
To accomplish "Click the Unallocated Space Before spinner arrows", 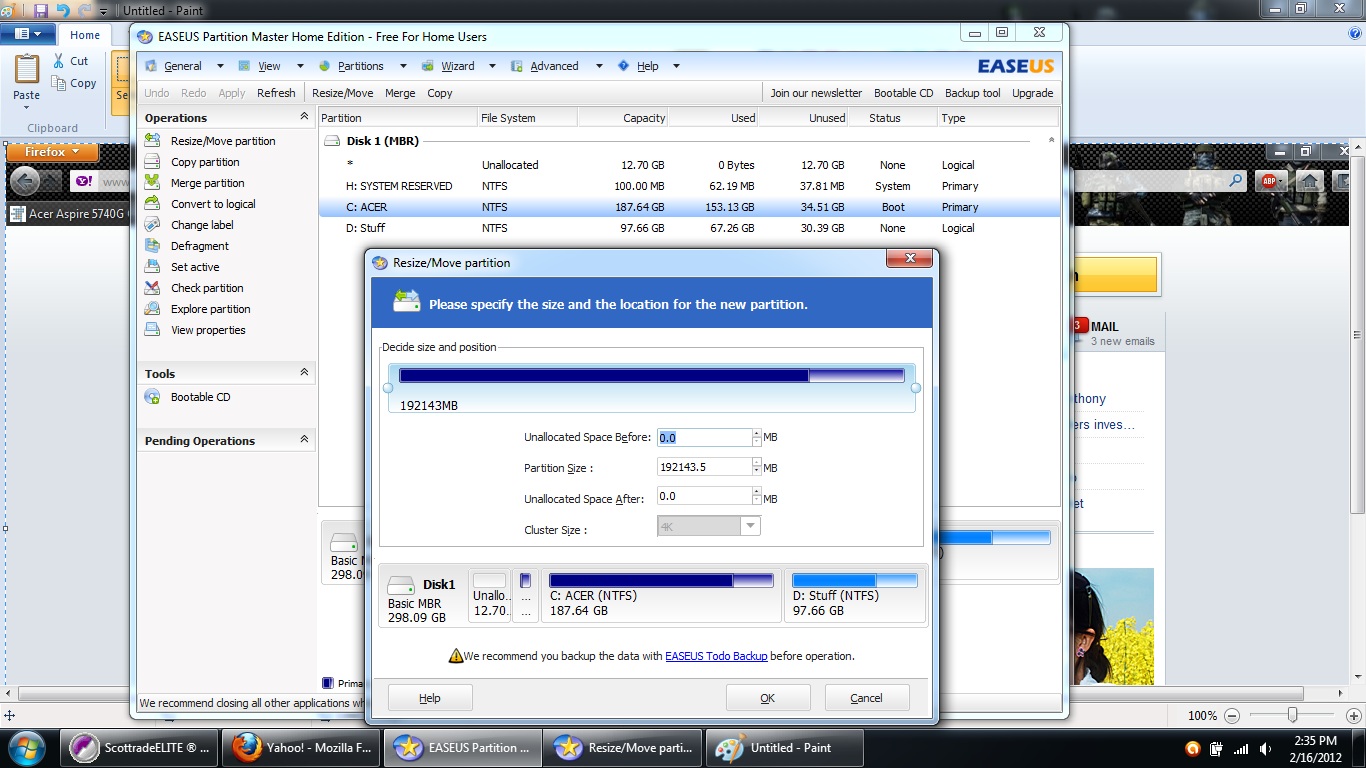I will (756, 437).
